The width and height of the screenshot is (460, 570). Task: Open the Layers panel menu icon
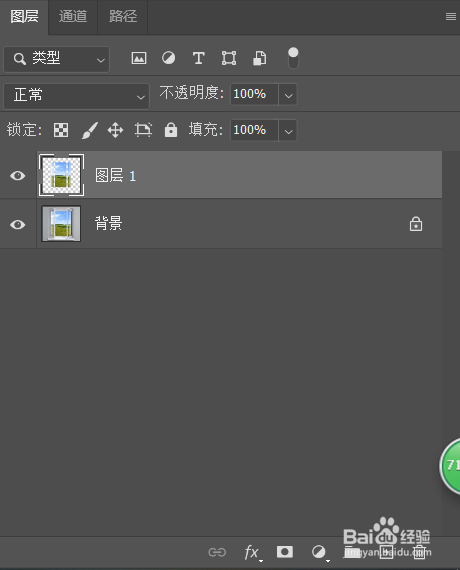[451, 17]
